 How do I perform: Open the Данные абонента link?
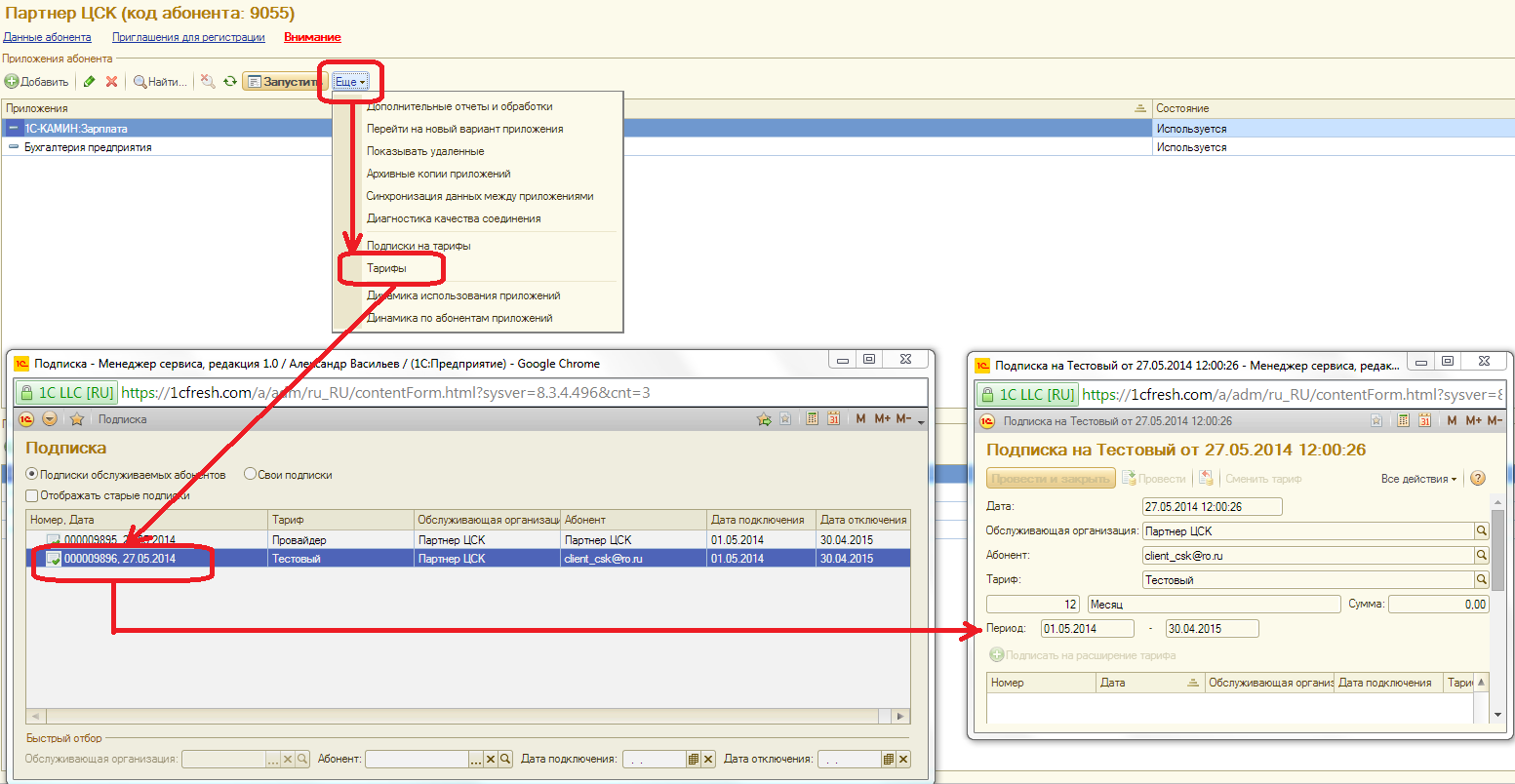(47, 37)
